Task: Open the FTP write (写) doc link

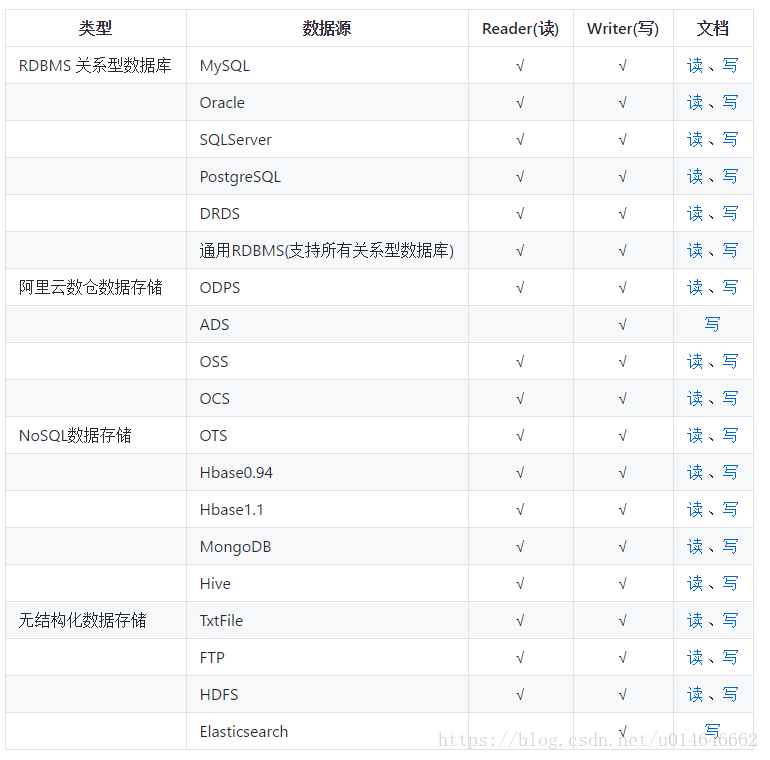Action: click(730, 657)
